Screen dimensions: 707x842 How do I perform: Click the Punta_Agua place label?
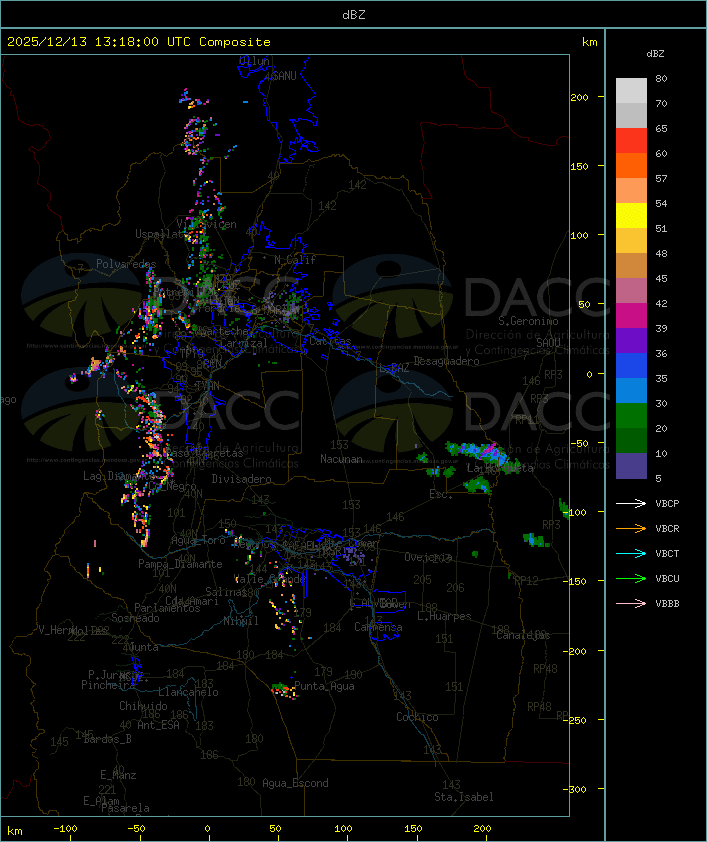[324, 686]
